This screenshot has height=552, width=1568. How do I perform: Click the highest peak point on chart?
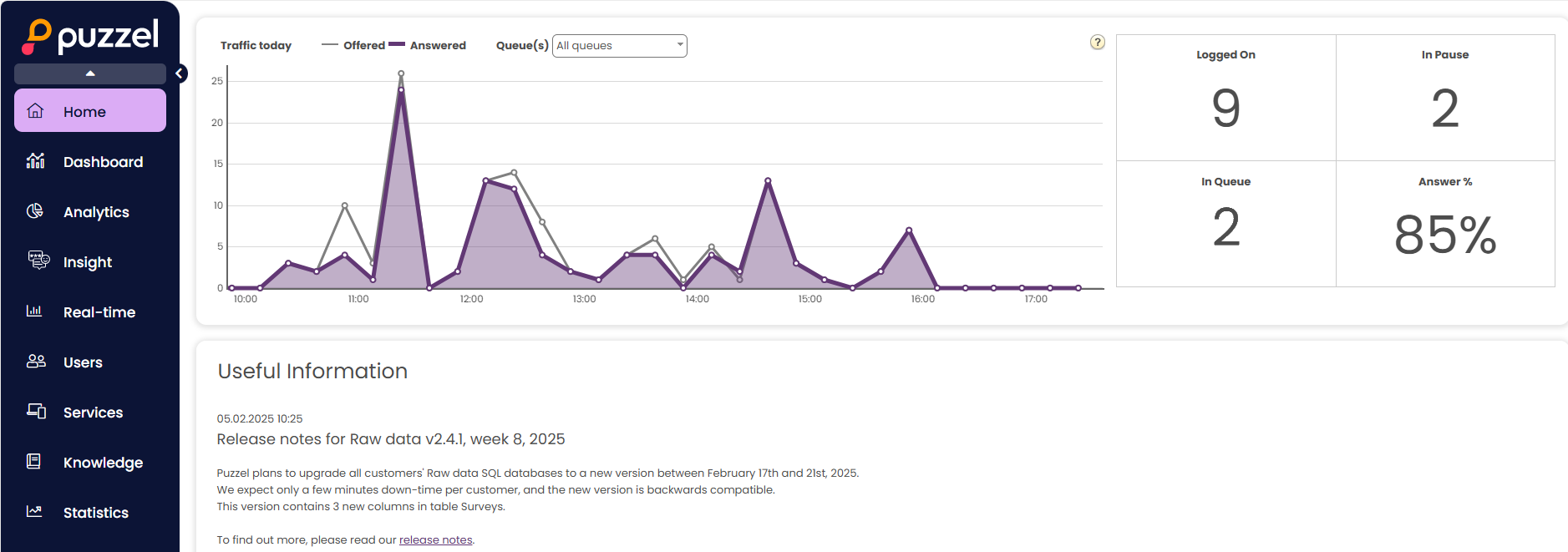[401, 73]
